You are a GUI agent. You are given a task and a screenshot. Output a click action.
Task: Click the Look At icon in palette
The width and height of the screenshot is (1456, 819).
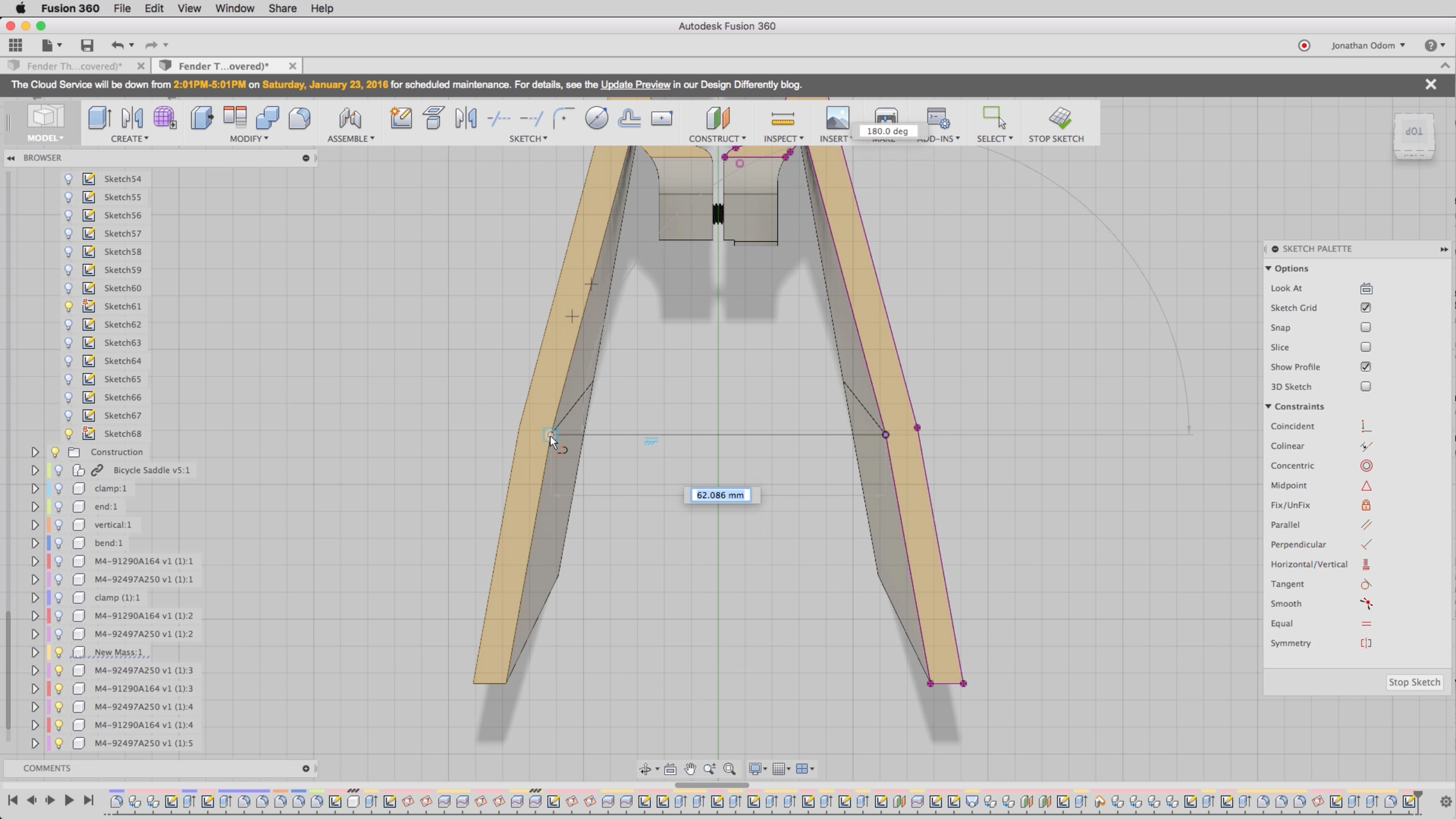(1366, 288)
